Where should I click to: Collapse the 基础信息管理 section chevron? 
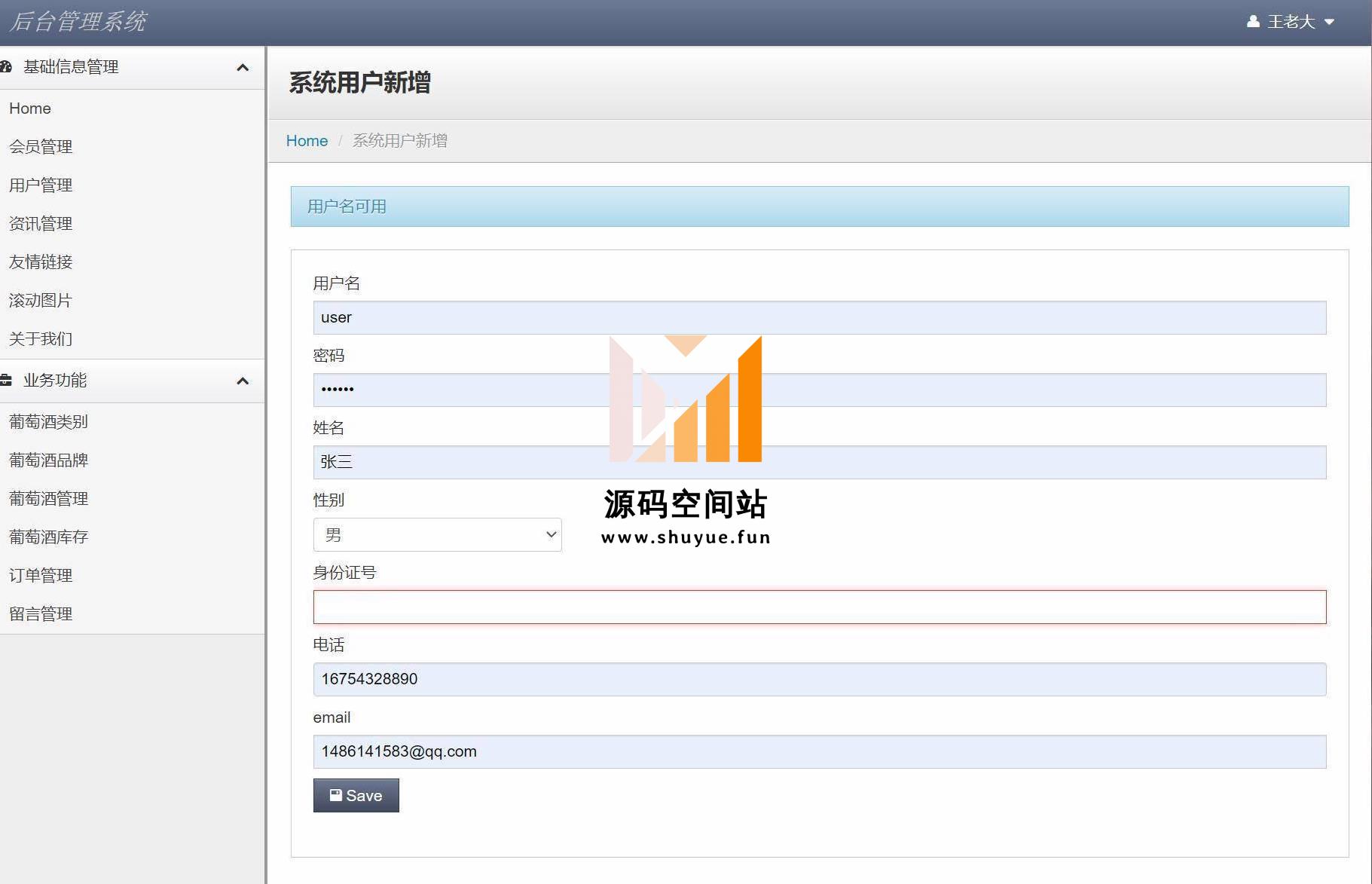click(x=243, y=68)
